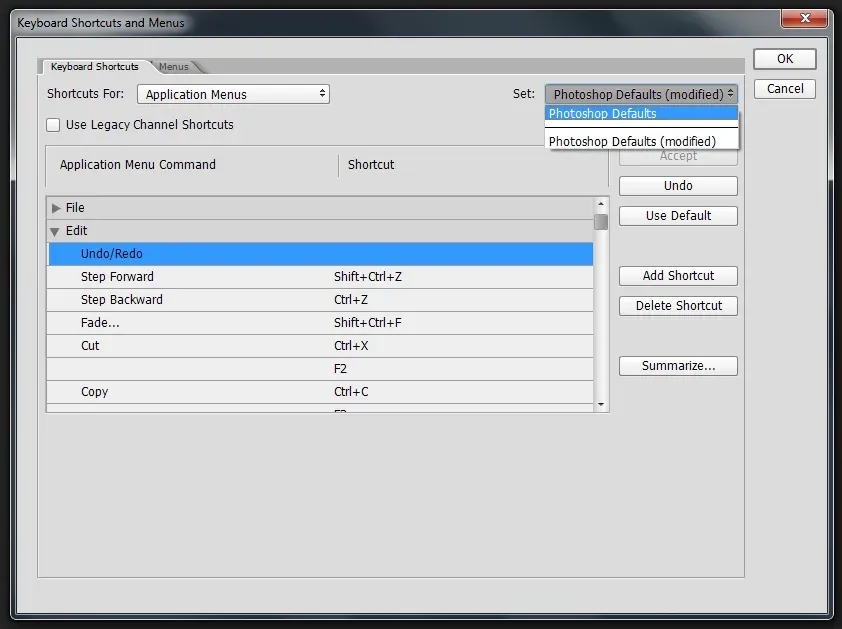Select the Keyboard Shortcuts tab

pyautogui.click(x=95, y=67)
